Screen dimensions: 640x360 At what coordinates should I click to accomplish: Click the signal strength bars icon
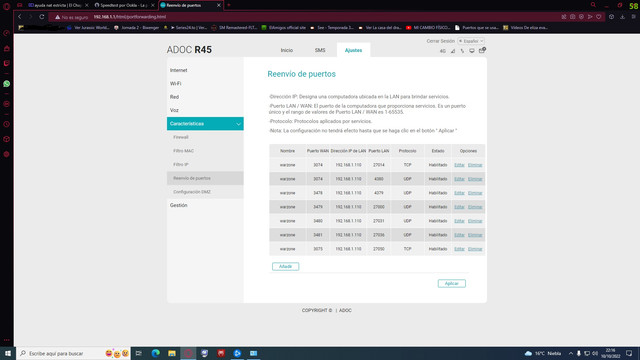coord(453,51)
